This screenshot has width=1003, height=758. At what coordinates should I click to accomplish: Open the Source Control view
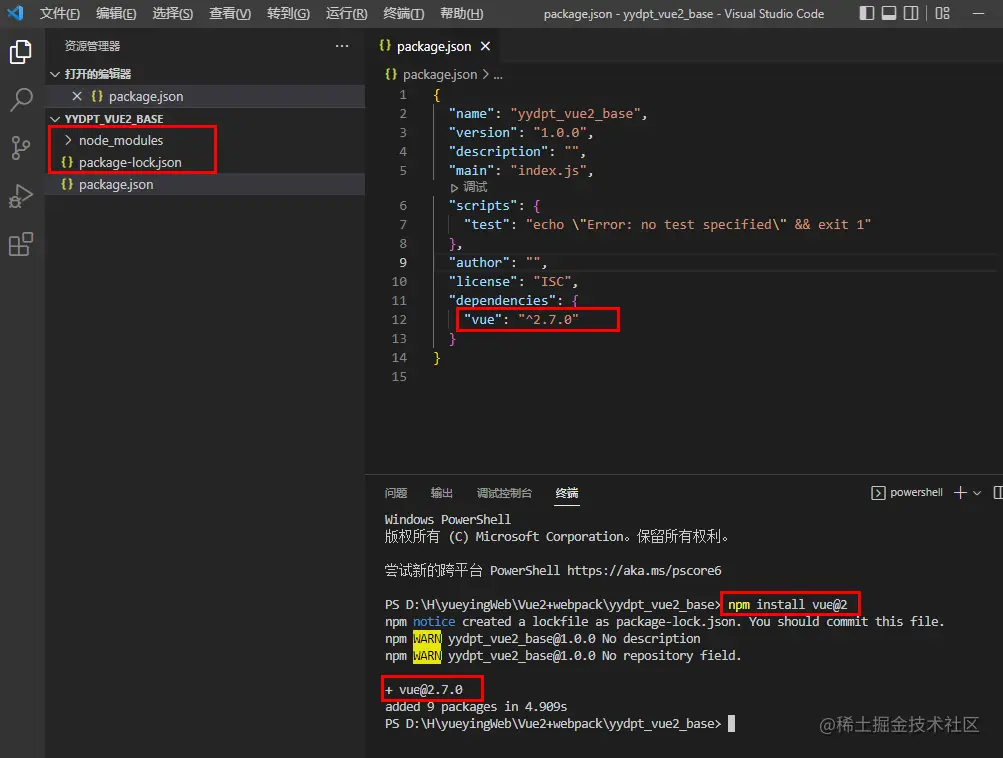pyautogui.click(x=20, y=148)
